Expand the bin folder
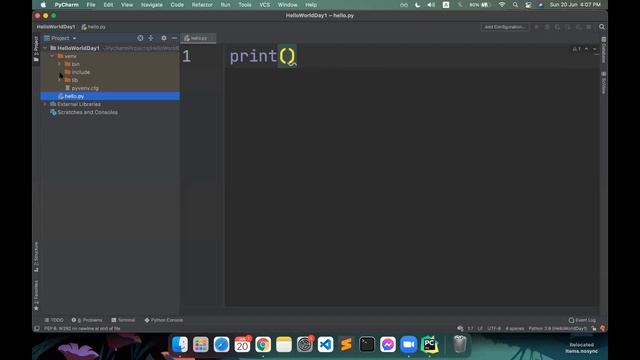This screenshot has height=360, width=640. click(x=60, y=64)
